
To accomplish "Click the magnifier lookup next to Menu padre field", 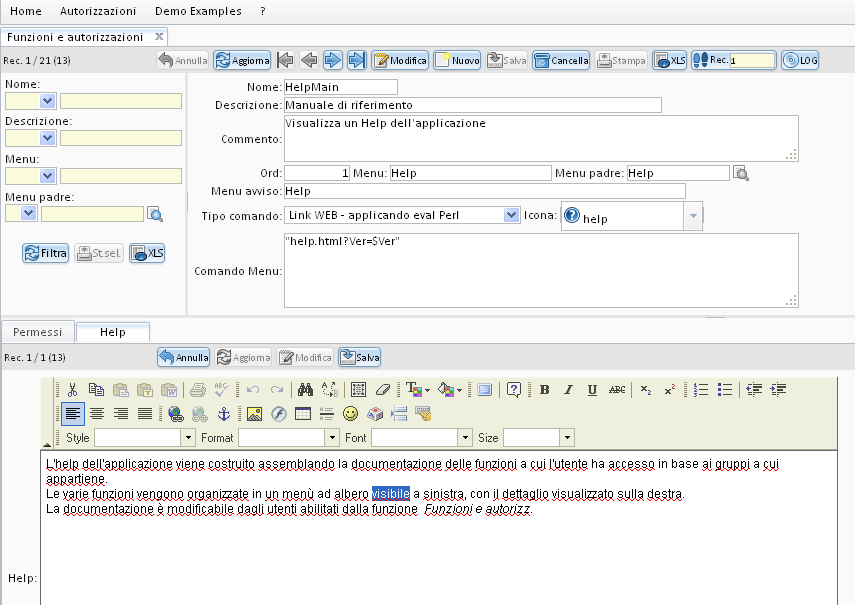I will click(x=740, y=173).
